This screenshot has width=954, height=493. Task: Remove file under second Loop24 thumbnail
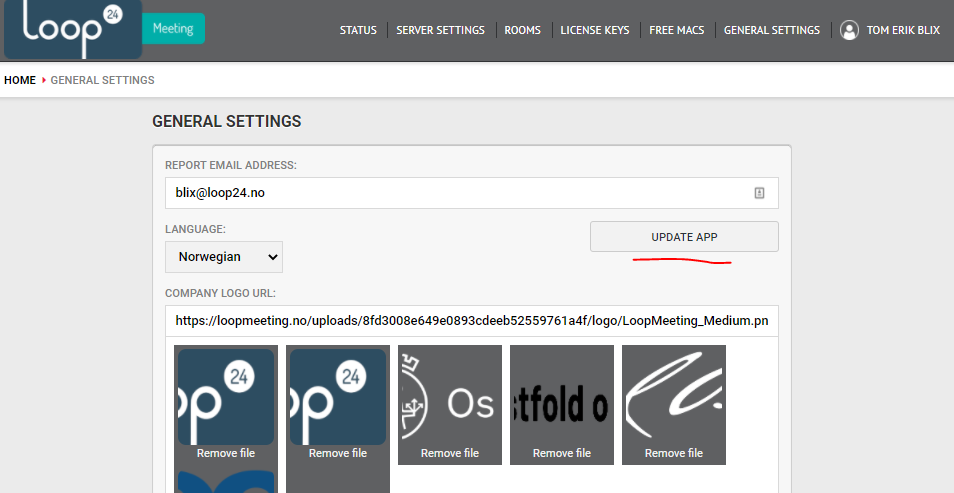pyautogui.click(x=338, y=453)
